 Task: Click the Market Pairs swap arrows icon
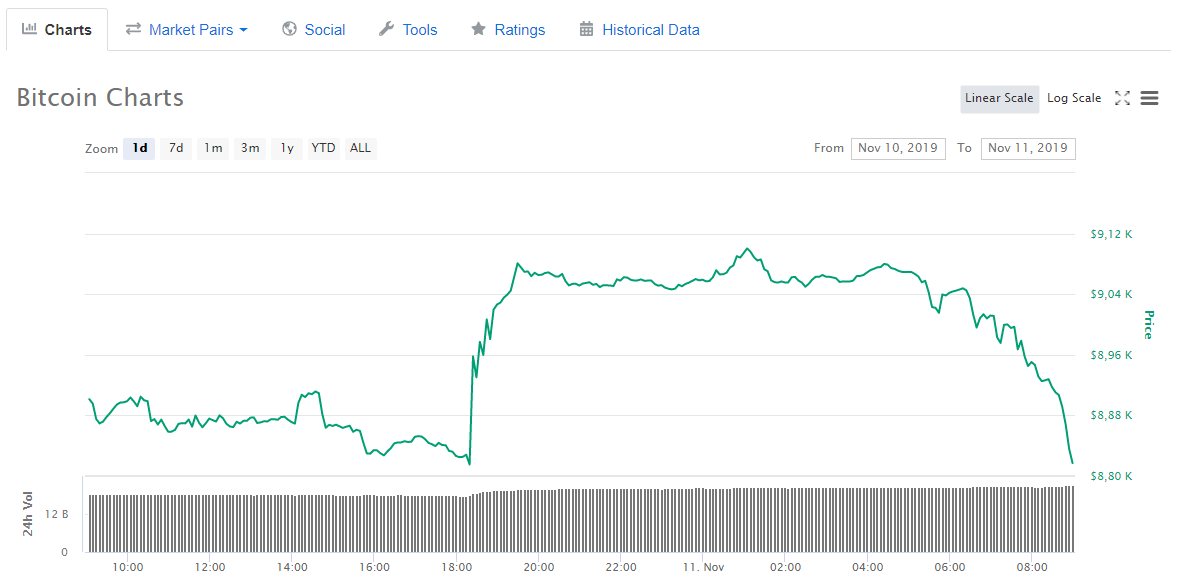133,29
